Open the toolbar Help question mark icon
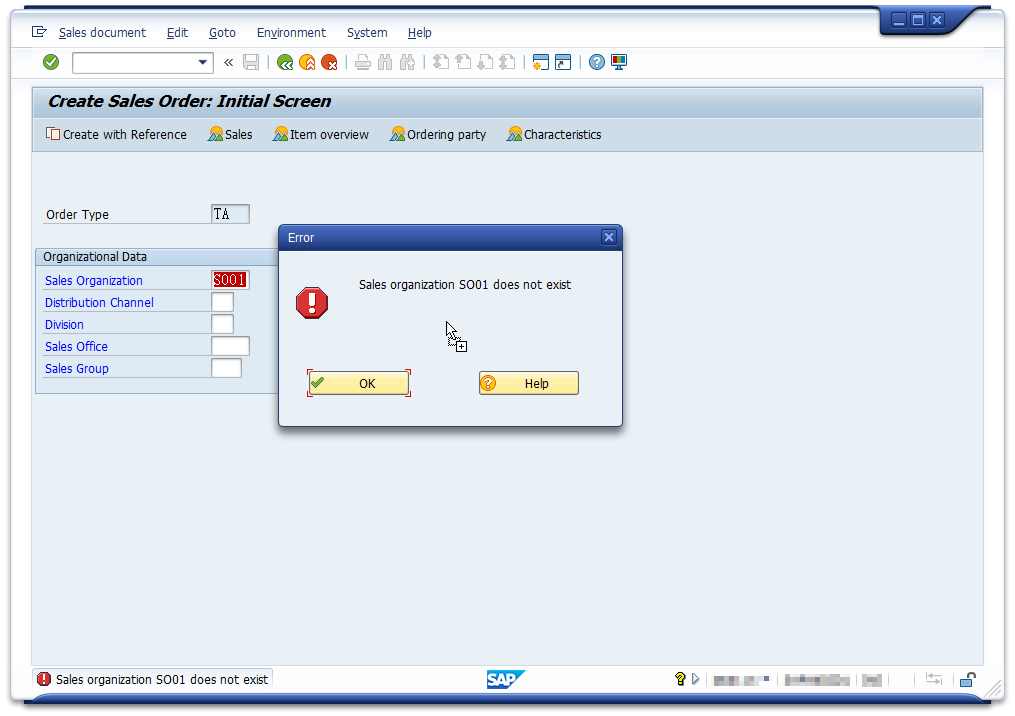Viewport: 1015px width, 716px height. click(597, 62)
